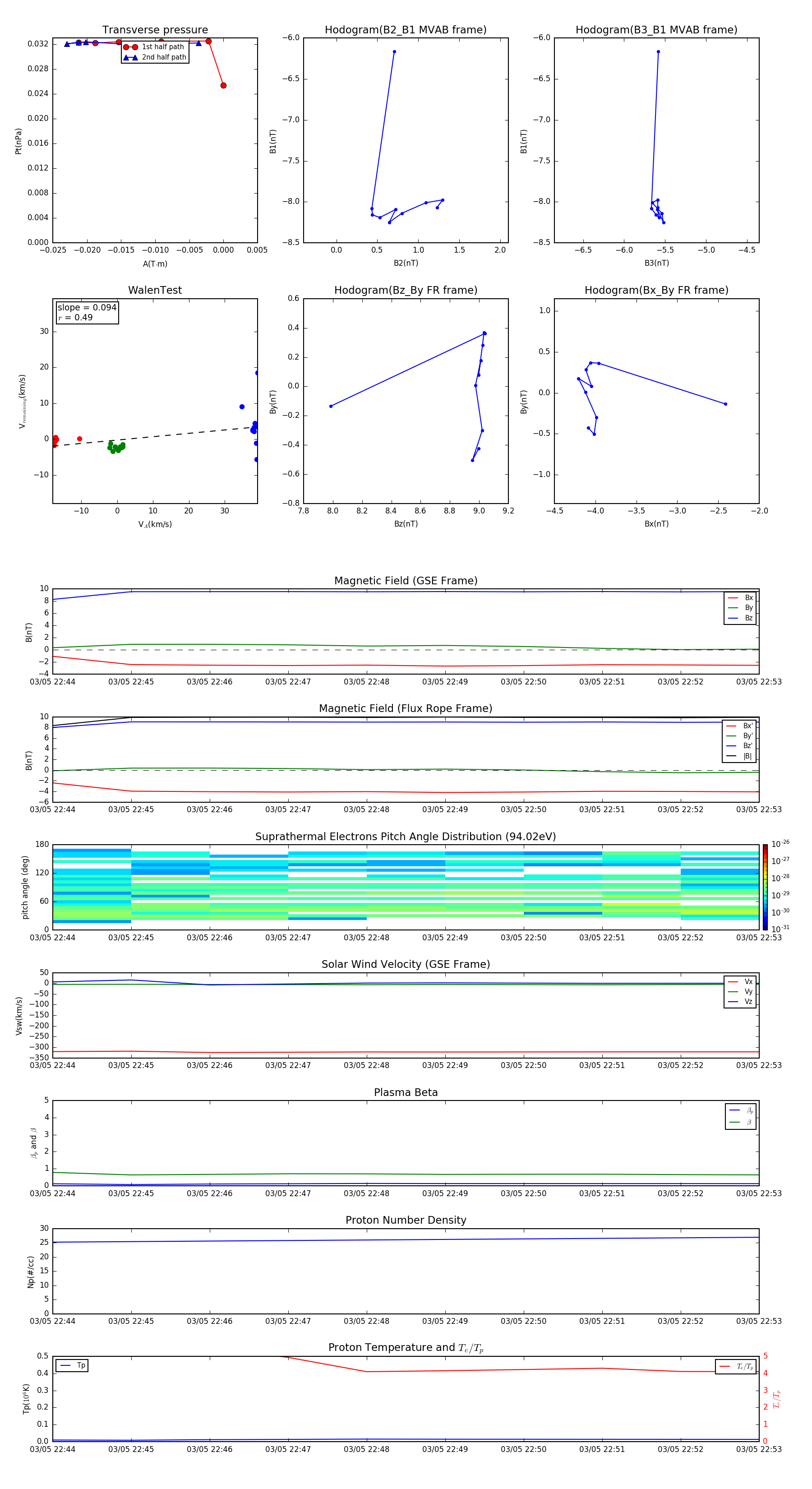Click the Vy entry in velocity legend
The height and width of the screenshot is (1489, 812).
point(740,991)
